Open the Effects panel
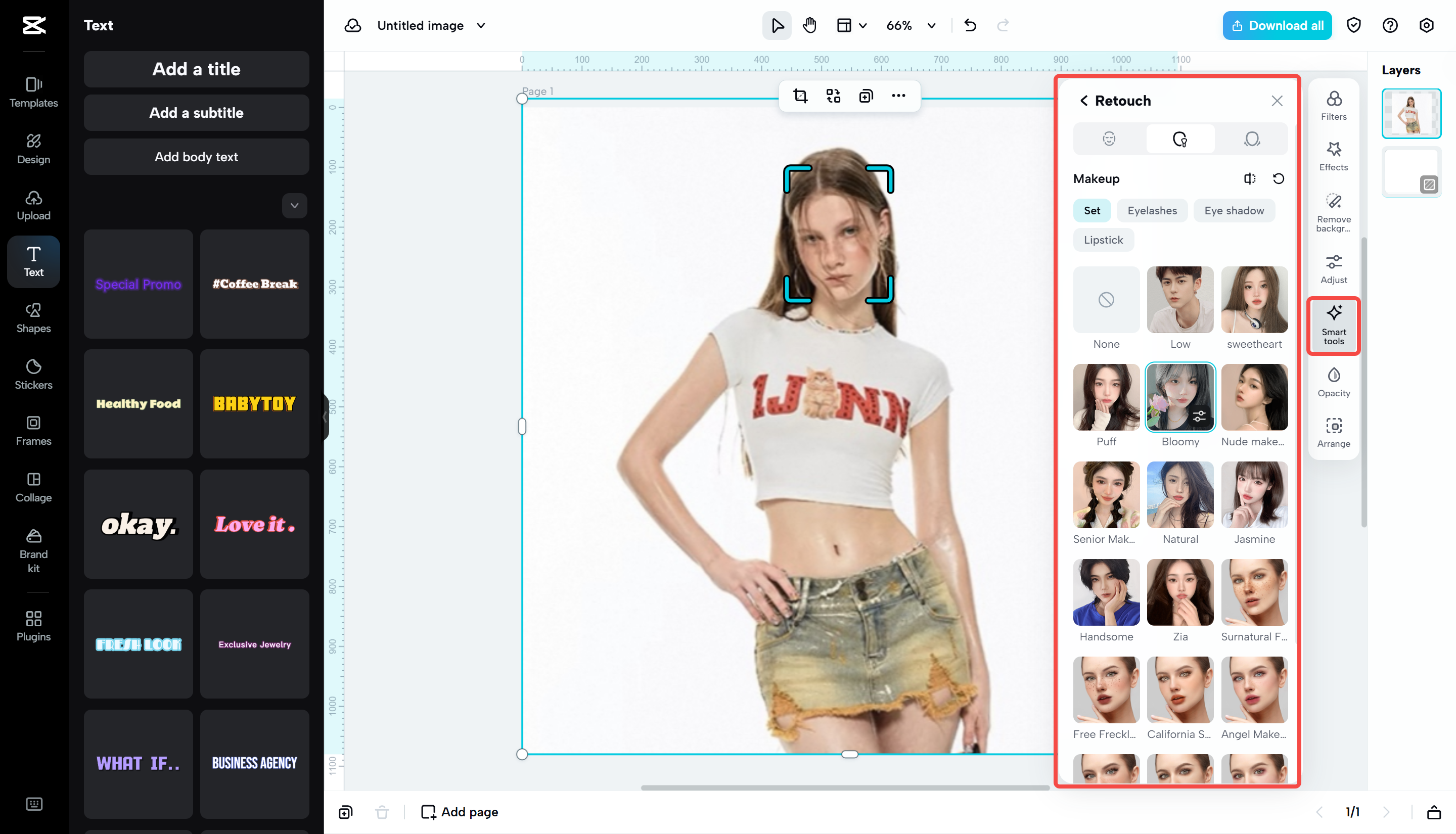Image resolution: width=1456 pixels, height=834 pixels. click(x=1334, y=156)
